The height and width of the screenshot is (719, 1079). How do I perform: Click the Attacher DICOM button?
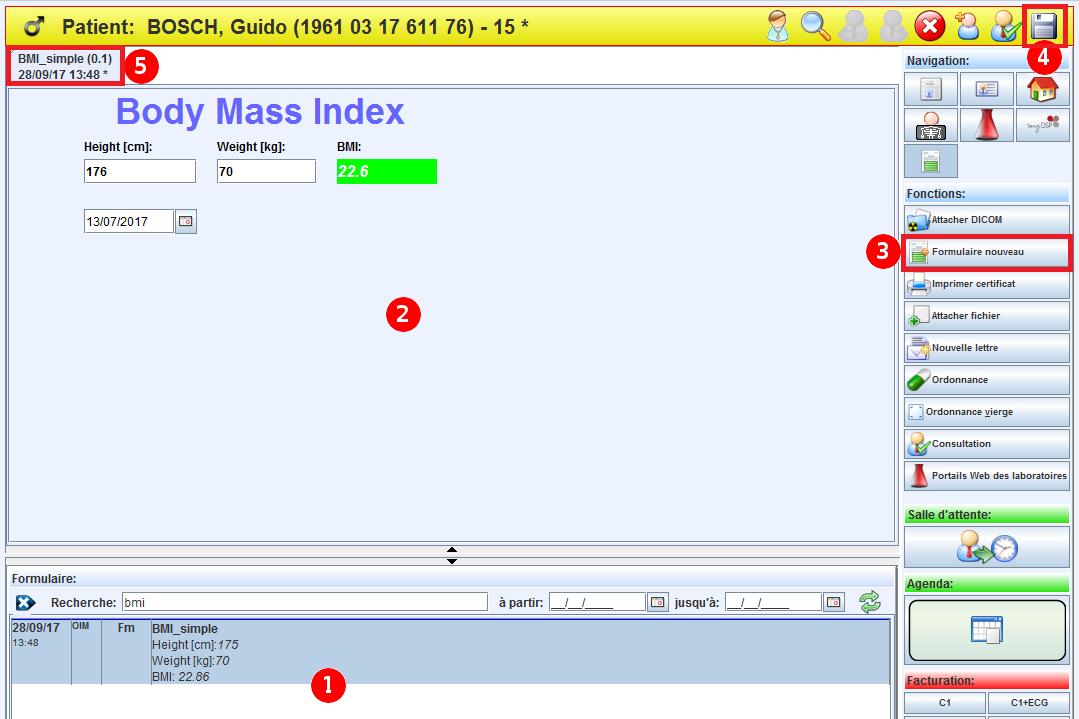pos(986,220)
